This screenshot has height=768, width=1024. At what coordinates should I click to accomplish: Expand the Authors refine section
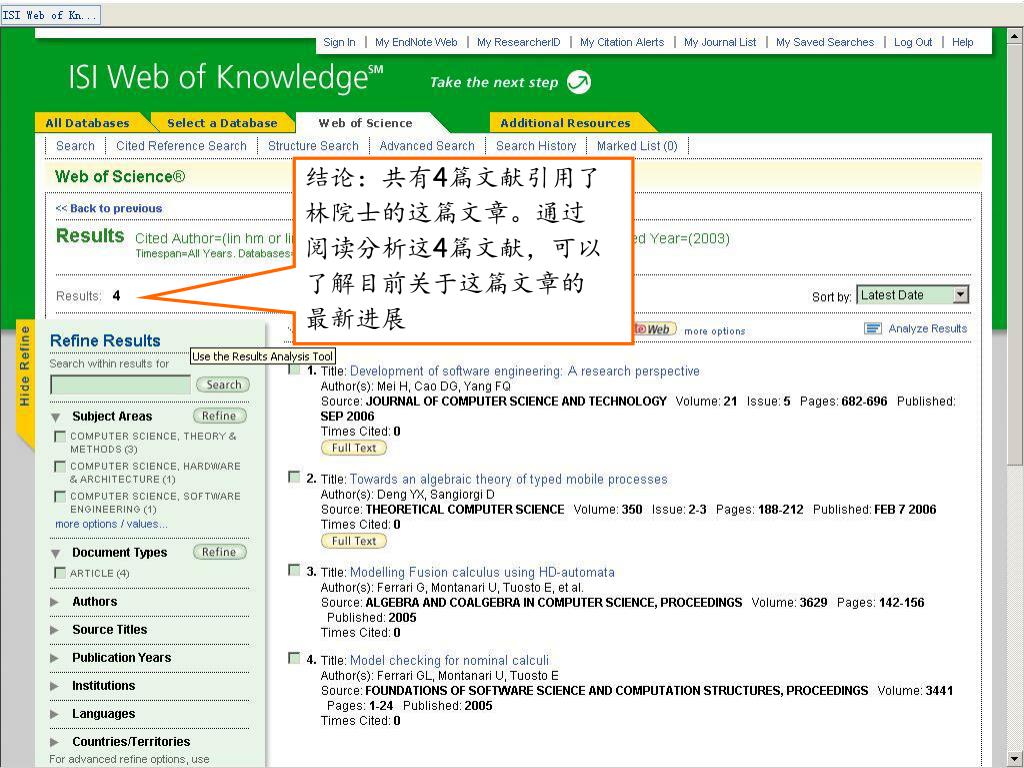click(x=55, y=602)
